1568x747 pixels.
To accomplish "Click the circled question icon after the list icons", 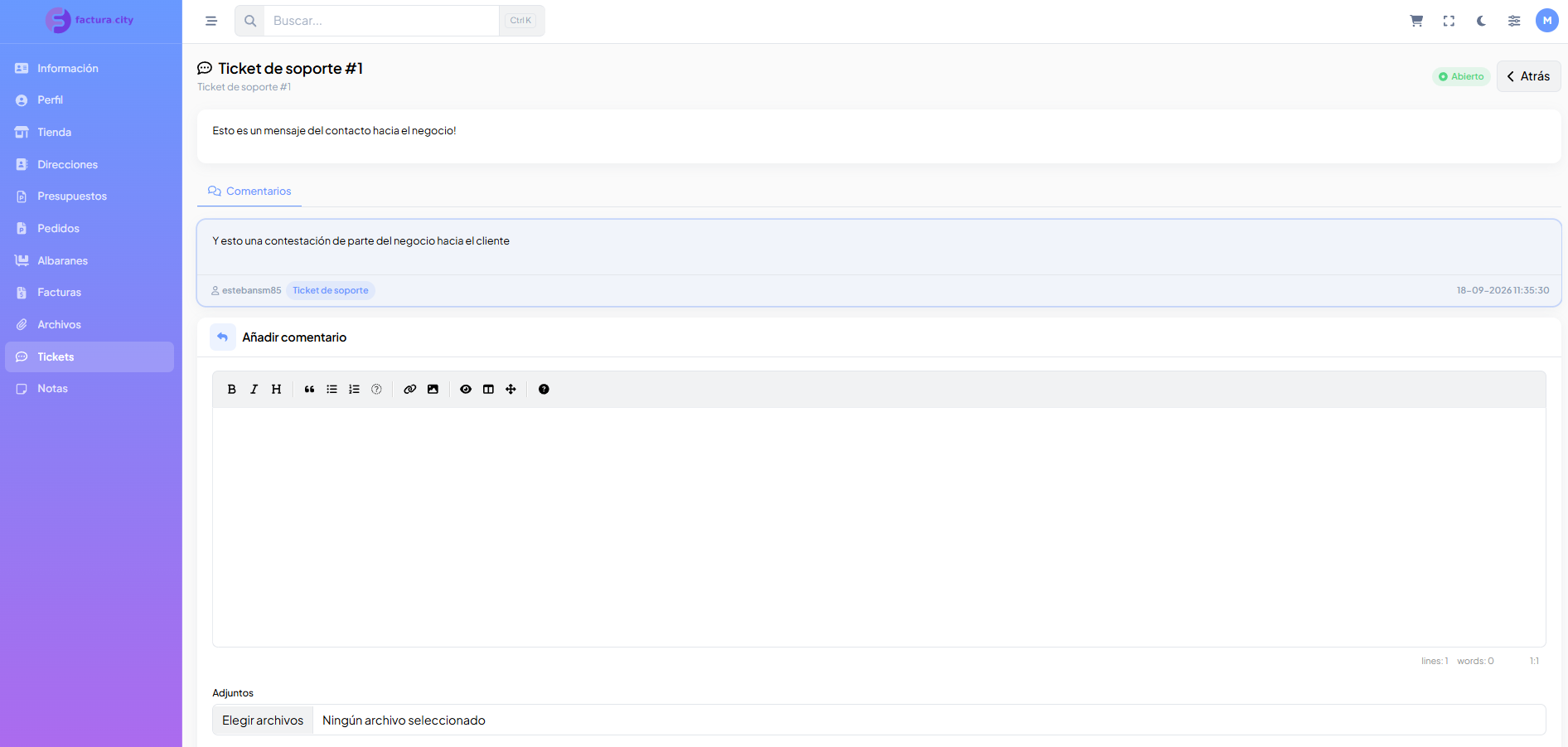I will tap(376, 389).
